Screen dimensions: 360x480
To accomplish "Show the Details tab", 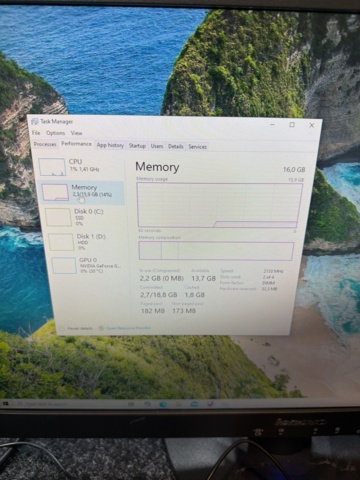I will [x=176, y=146].
